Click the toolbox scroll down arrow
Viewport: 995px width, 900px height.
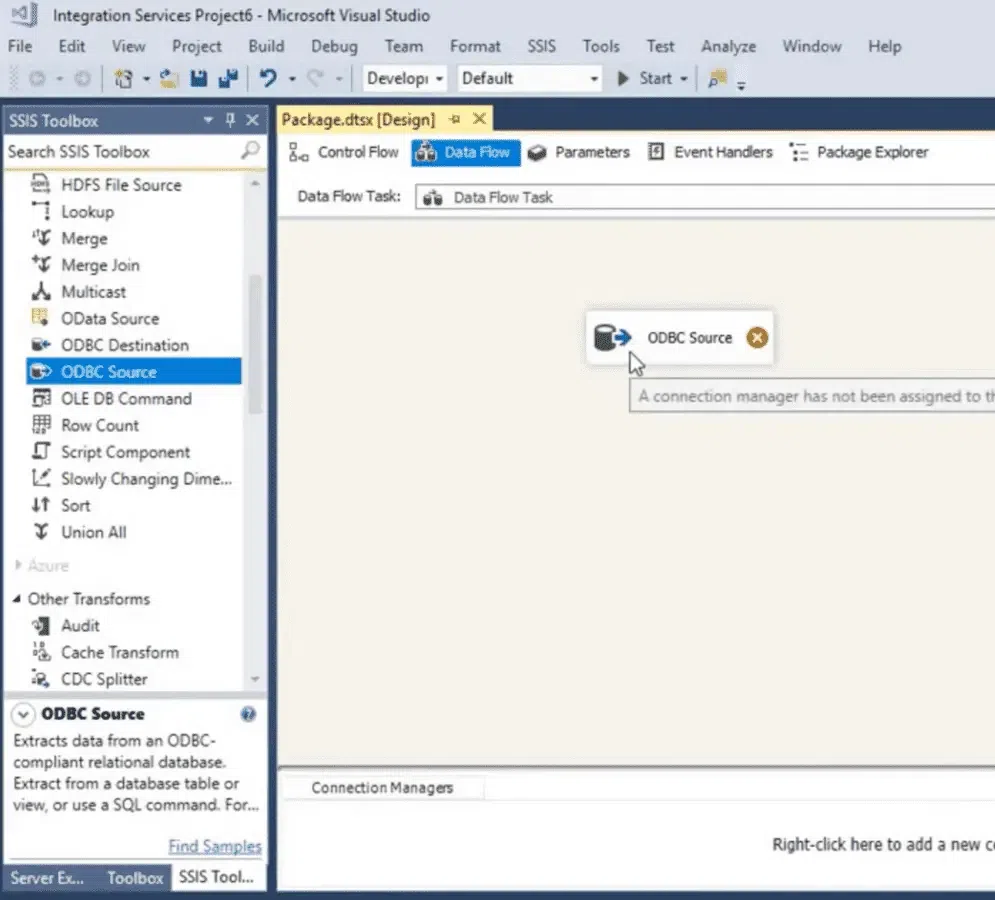click(254, 678)
